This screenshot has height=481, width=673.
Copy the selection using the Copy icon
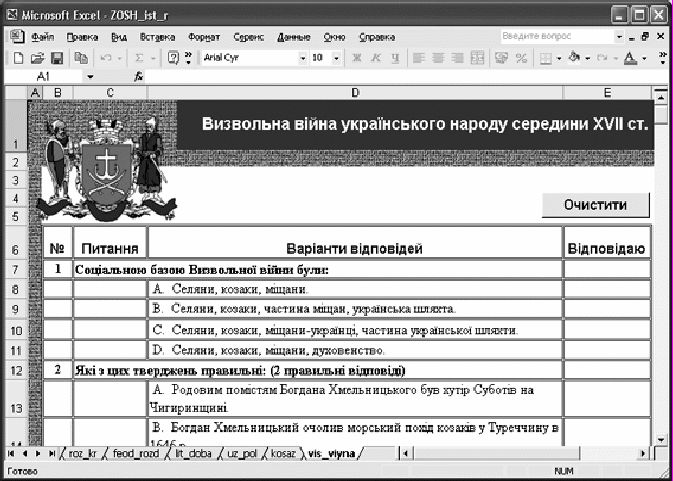click(81, 58)
